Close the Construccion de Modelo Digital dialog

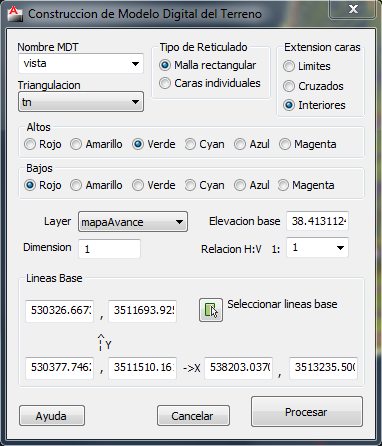tap(353, 9)
